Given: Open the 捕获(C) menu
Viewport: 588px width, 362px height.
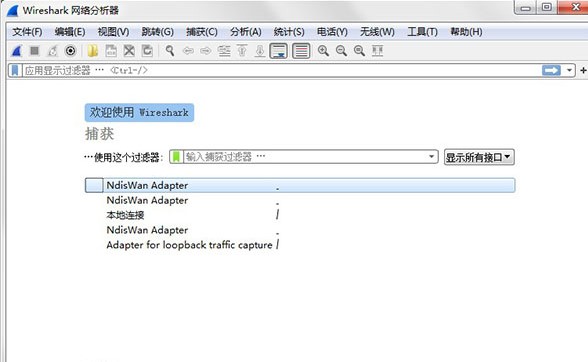Looking at the screenshot, I should [x=202, y=32].
